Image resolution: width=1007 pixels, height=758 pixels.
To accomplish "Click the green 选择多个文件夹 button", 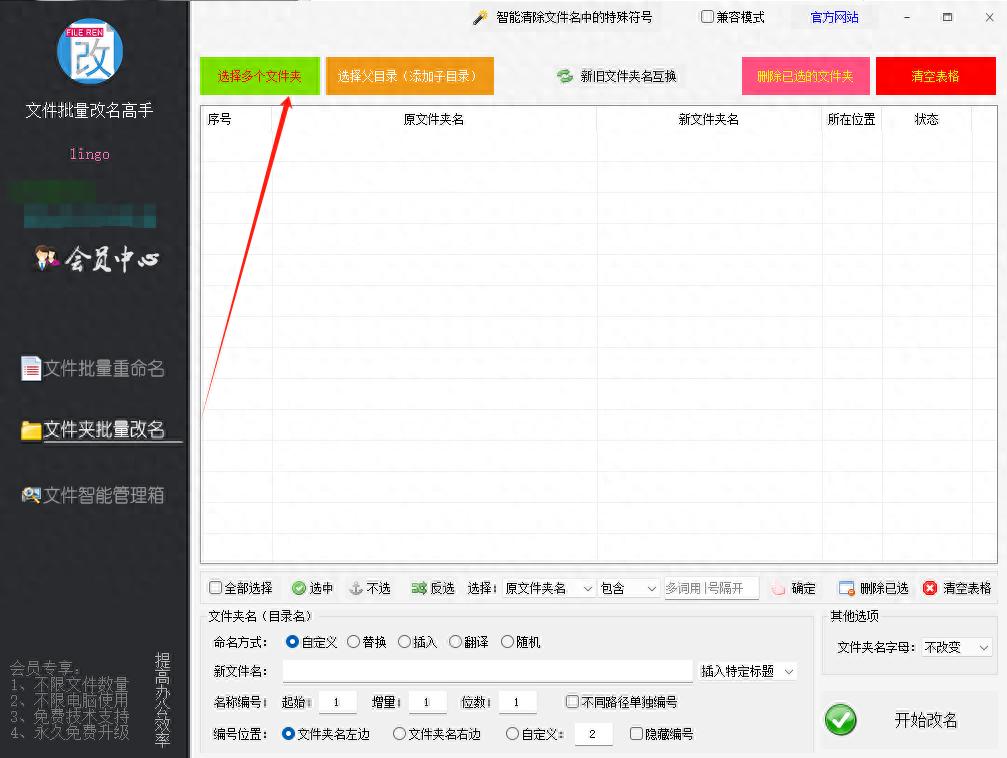I will [259, 76].
